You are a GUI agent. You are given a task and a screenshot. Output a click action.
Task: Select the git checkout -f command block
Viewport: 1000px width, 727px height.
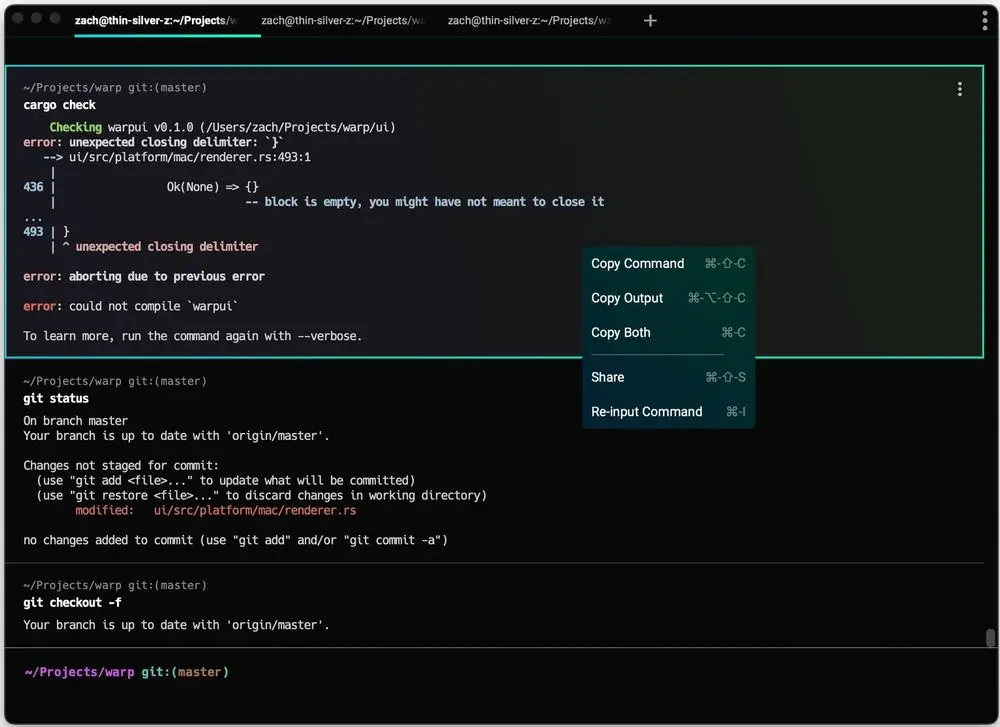(x=72, y=602)
